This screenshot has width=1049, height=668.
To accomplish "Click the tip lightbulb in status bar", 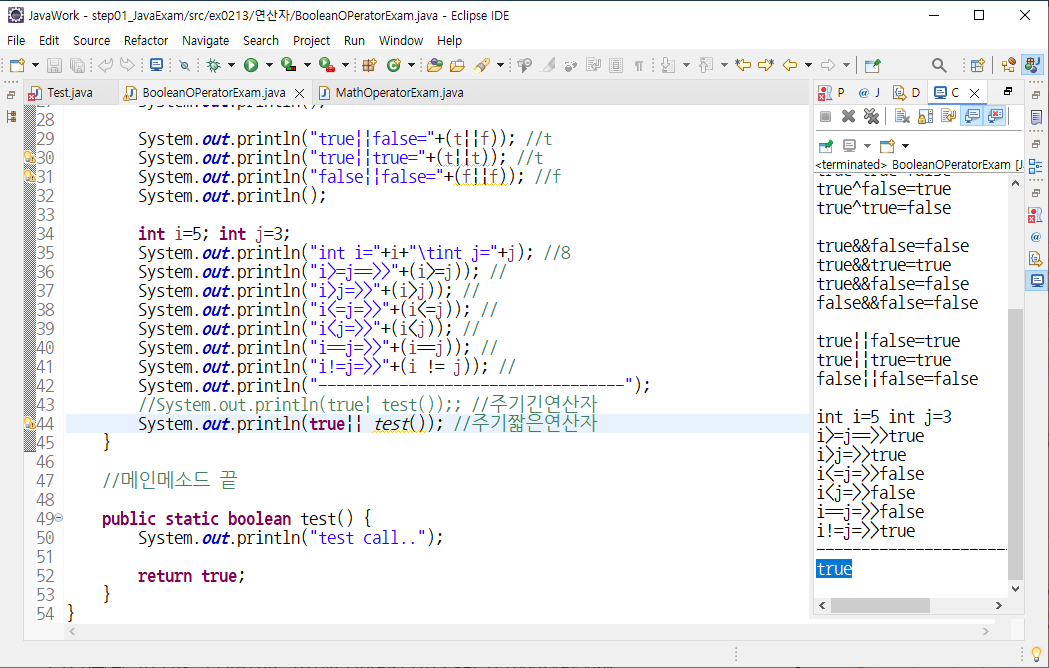I will 1036,653.
